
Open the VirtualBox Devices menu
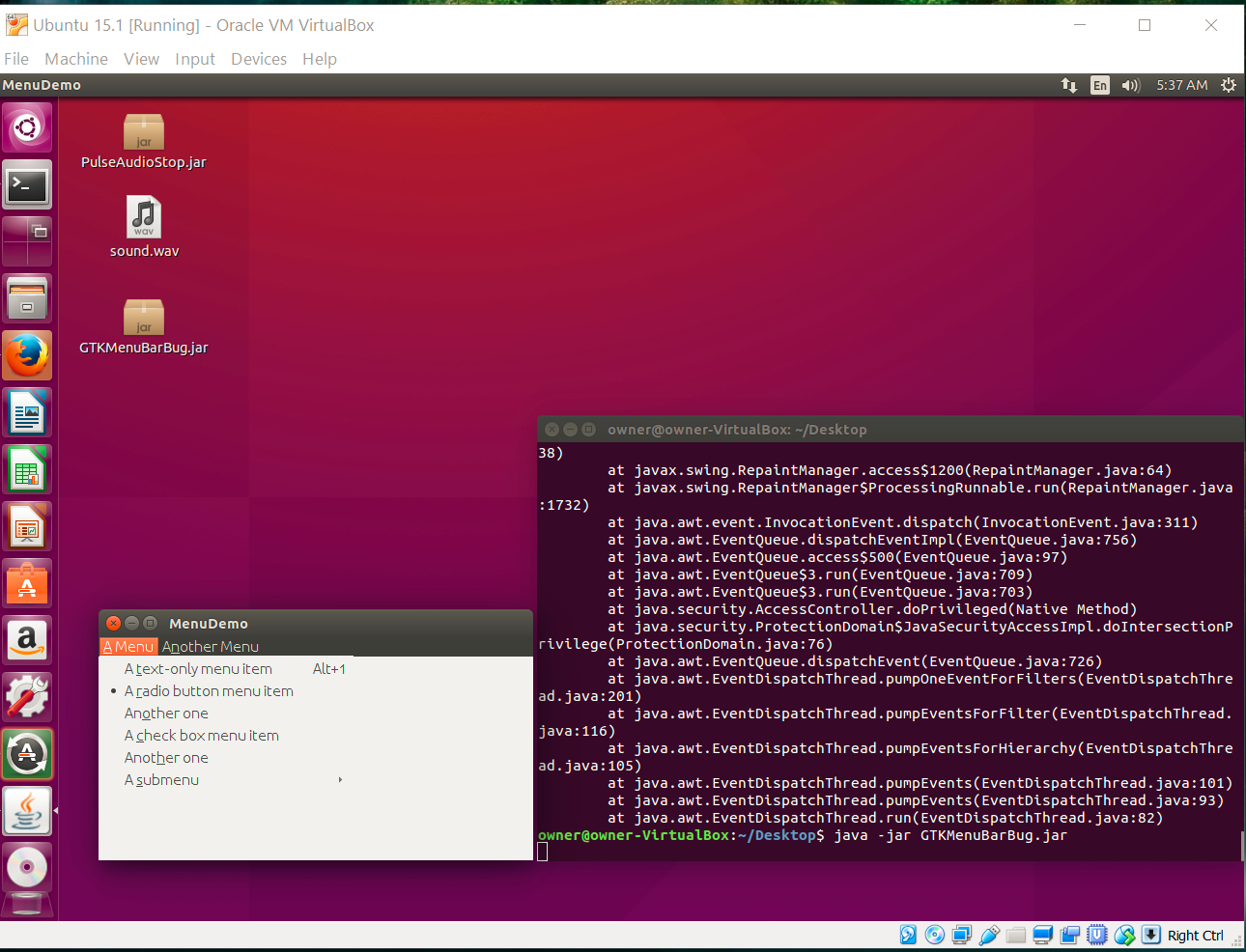tap(258, 59)
